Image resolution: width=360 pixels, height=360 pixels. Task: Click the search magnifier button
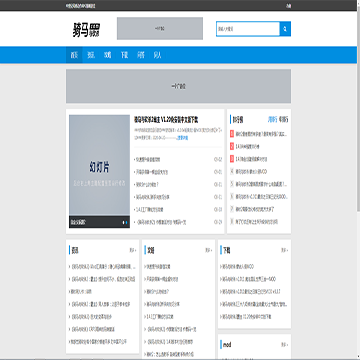pos(285,29)
